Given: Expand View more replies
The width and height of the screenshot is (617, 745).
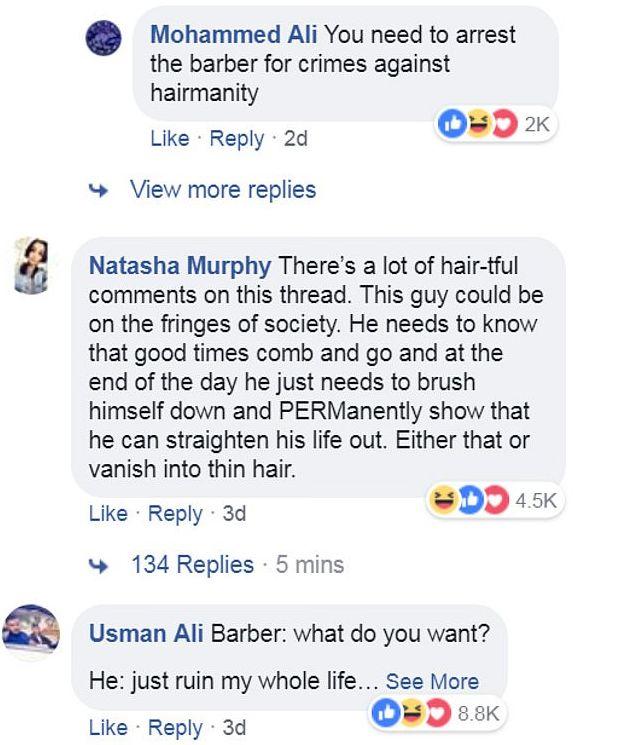Looking at the screenshot, I should click(223, 189).
